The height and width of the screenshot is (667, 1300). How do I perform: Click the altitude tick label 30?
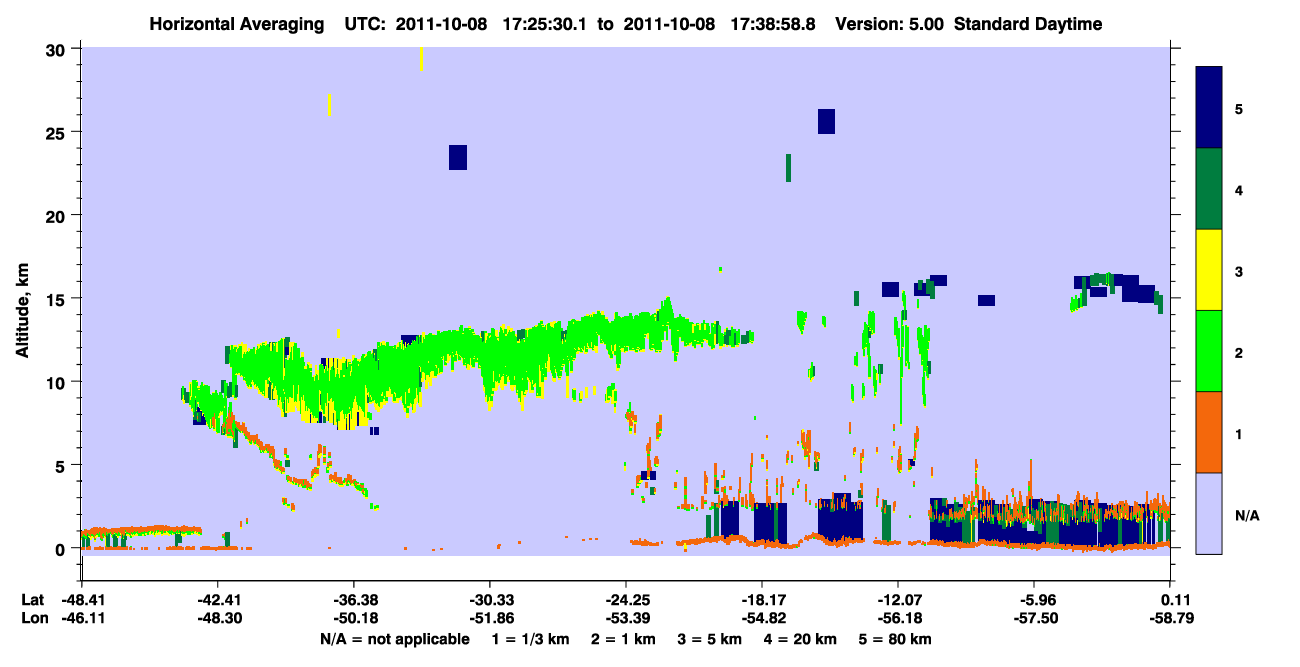(x=58, y=49)
